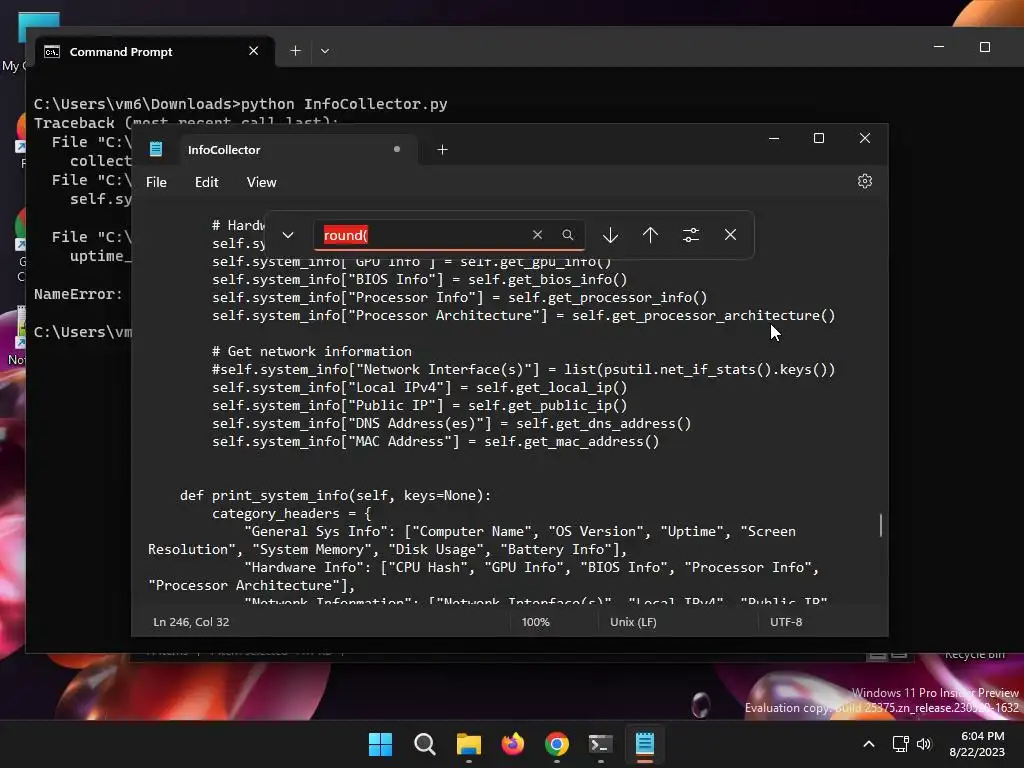Screen dimensions: 1024x768
Task: Click the NameError: line in Command Prompt
Action: click(78, 295)
